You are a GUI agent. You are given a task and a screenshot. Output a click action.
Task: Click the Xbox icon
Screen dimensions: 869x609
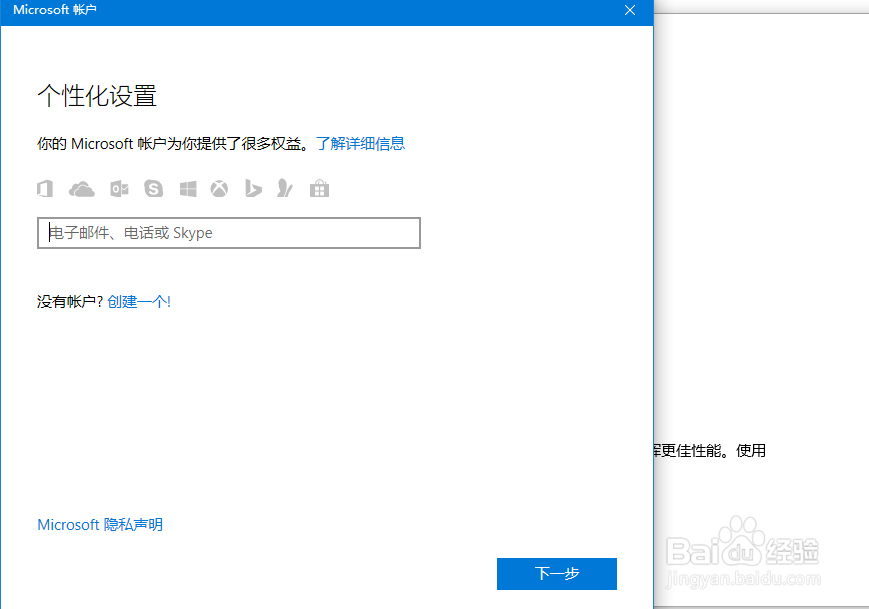(x=219, y=188)
